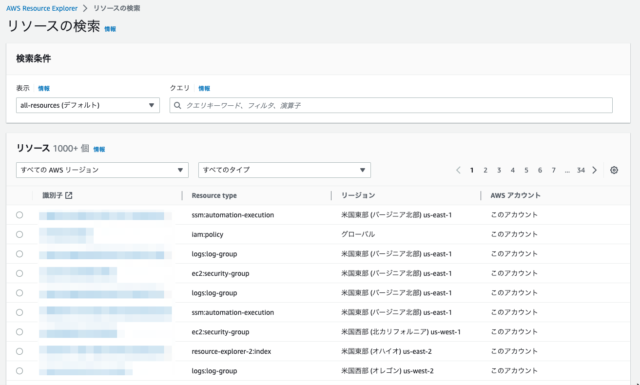Viewport: 640px width, 385px height.
Task: Click the 米国西部 (北カリフォルニア) us-west-1 cell
Action: coord(401,332)
